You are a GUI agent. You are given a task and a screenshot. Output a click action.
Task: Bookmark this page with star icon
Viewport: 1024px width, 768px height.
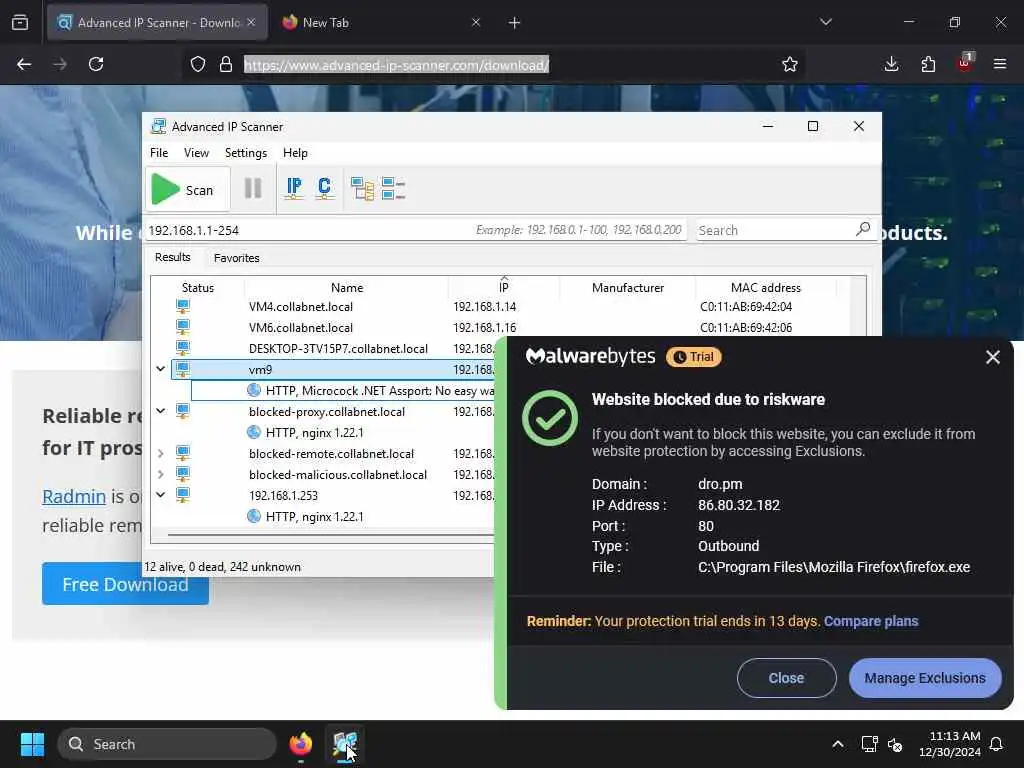pyautogui.click(x=790, y=64)
